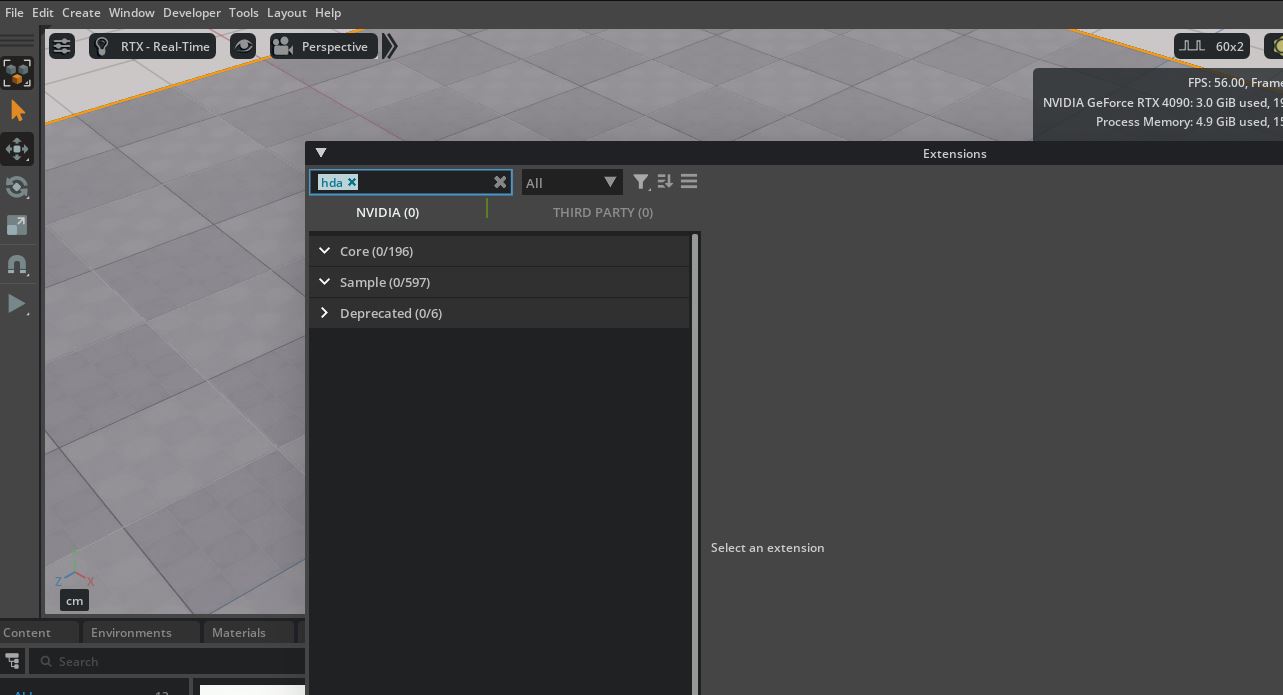Open the Tools menu
Image resolution: width=1283 pixels, height=695 pixels.
[243, 13]
